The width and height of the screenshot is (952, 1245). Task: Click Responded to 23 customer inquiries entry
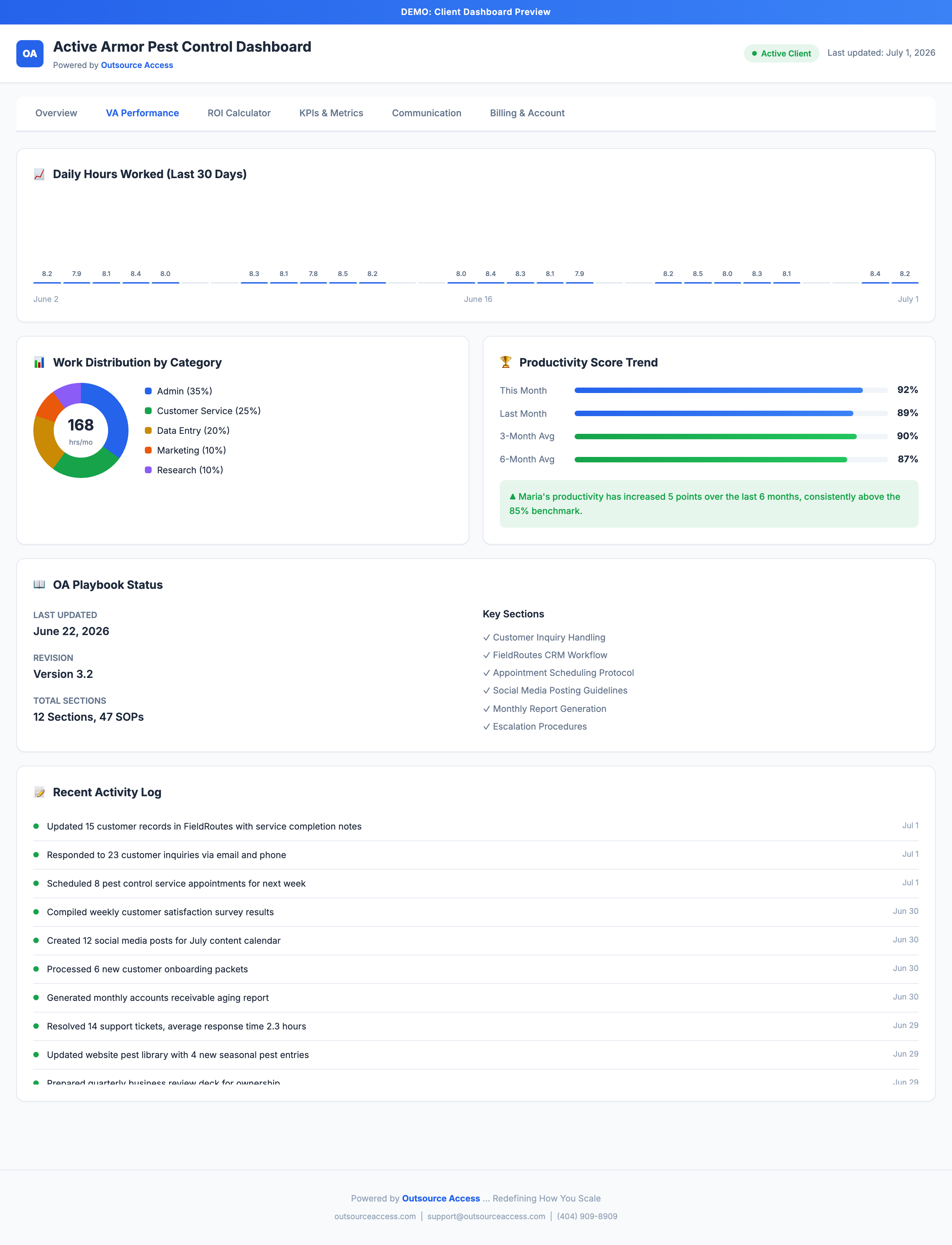476,855
